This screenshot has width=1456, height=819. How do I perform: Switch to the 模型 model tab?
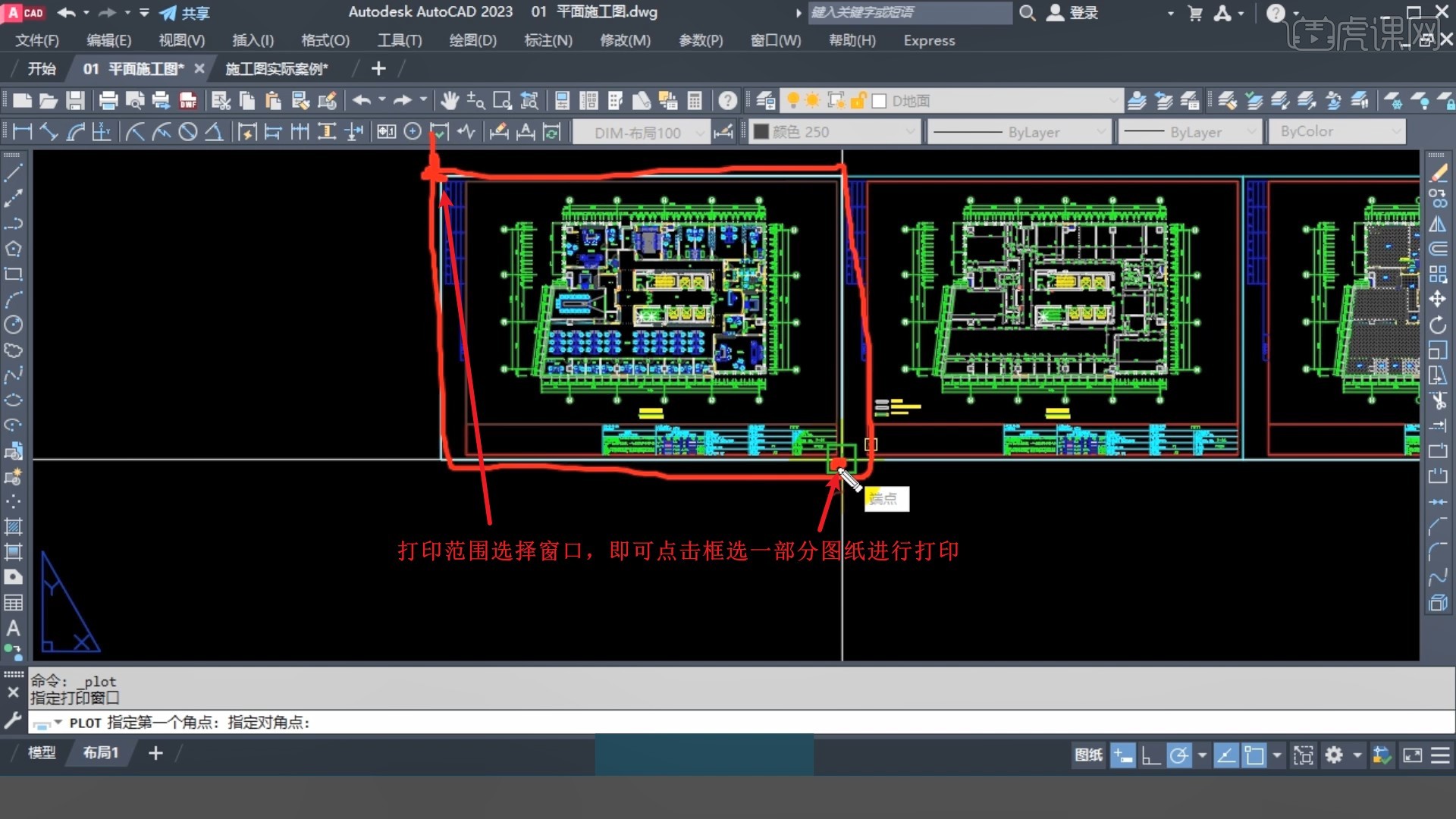click(x=42, y=753)
